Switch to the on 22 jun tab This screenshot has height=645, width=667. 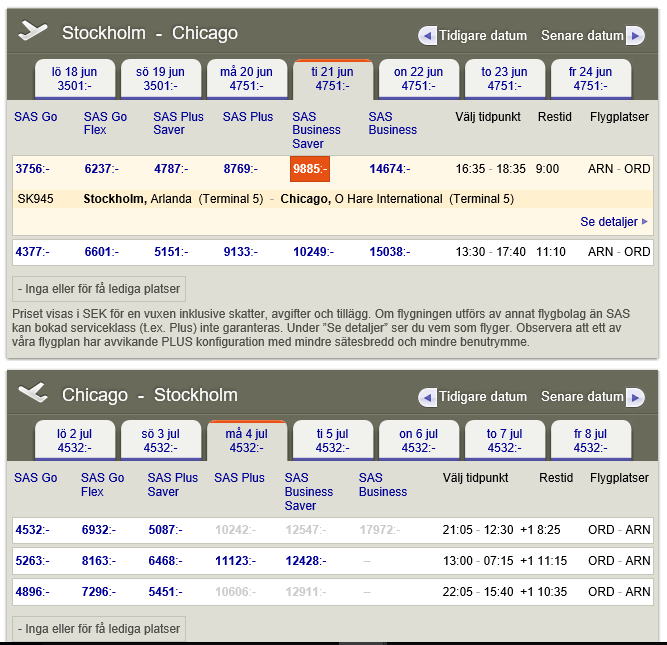[x=418, y=79]
